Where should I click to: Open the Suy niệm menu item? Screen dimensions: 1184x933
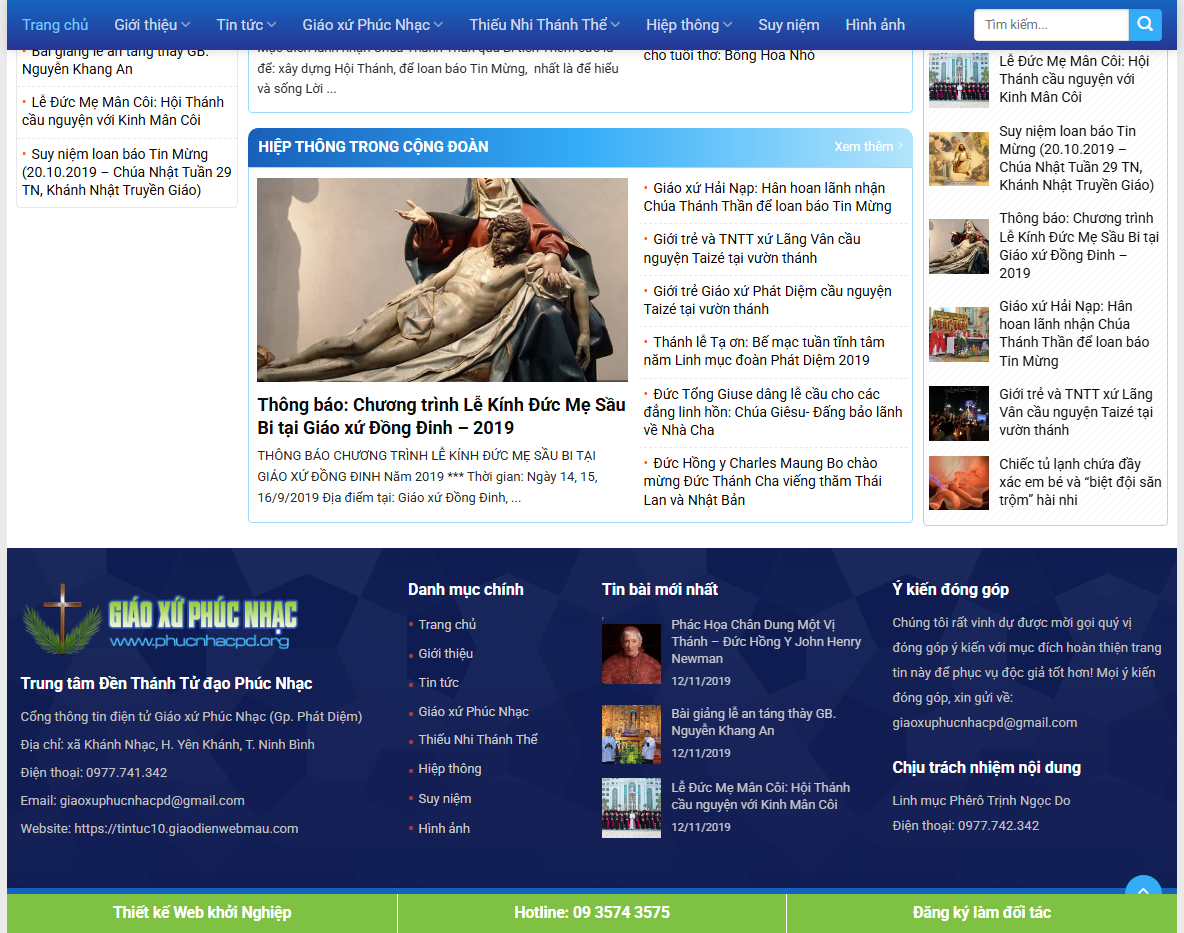pos(788,25)
